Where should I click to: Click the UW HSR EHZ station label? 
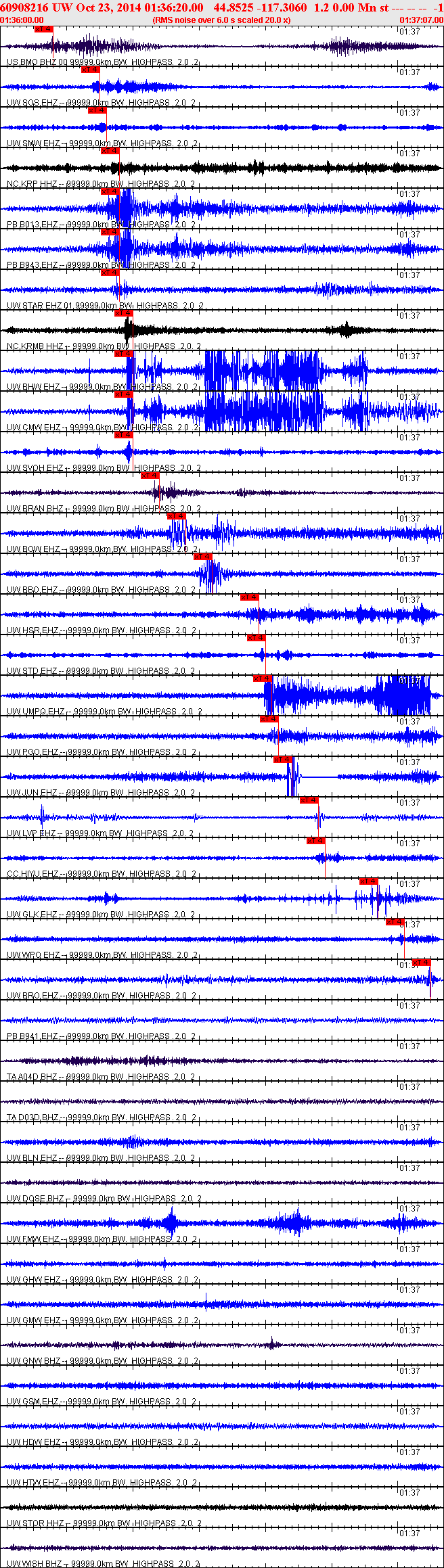click(102, 630)
